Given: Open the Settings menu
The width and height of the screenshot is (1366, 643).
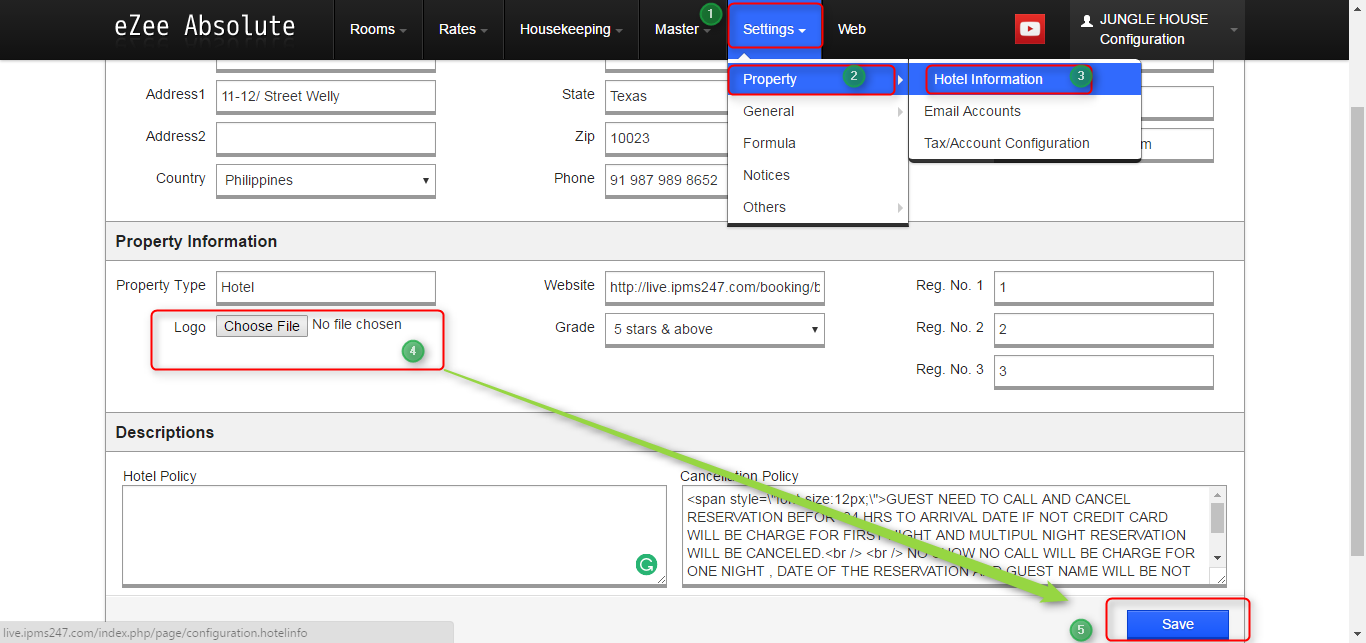Looking at the screenshot, I should tap(775, 29).
